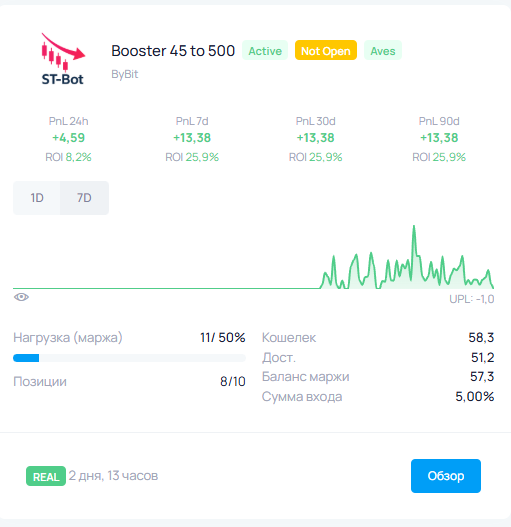
Task: Click the ST-Bot logo icon
Action: pyautogui.click(x=63, y=59)
